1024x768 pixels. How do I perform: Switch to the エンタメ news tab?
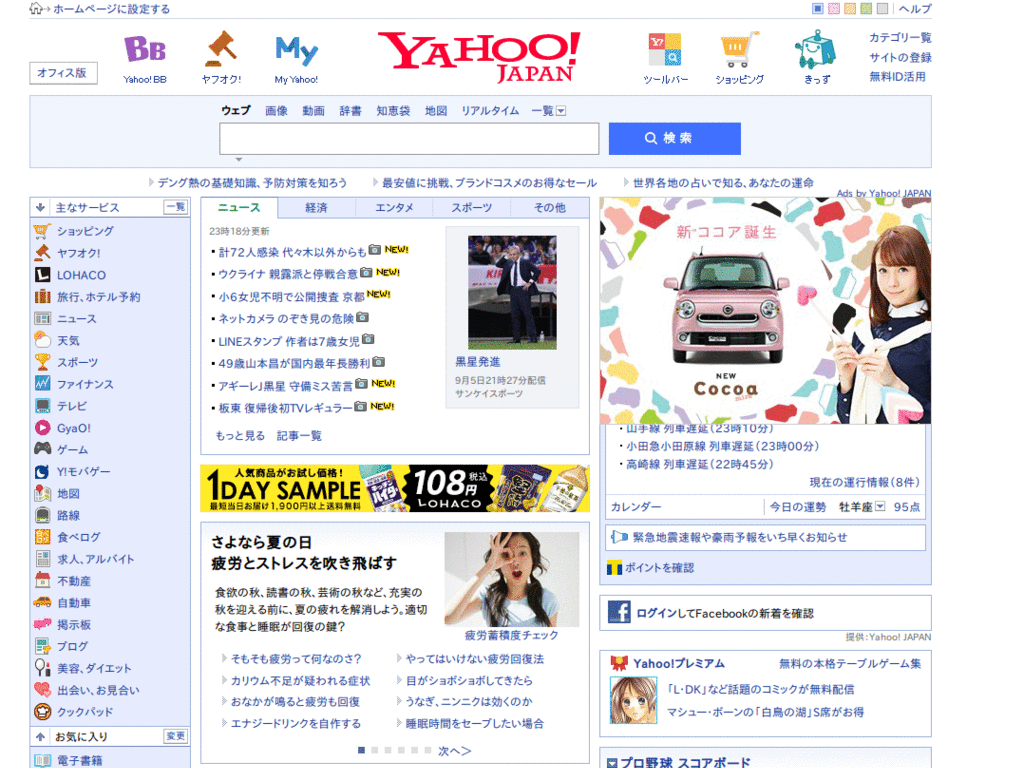(x=394, y=208)
